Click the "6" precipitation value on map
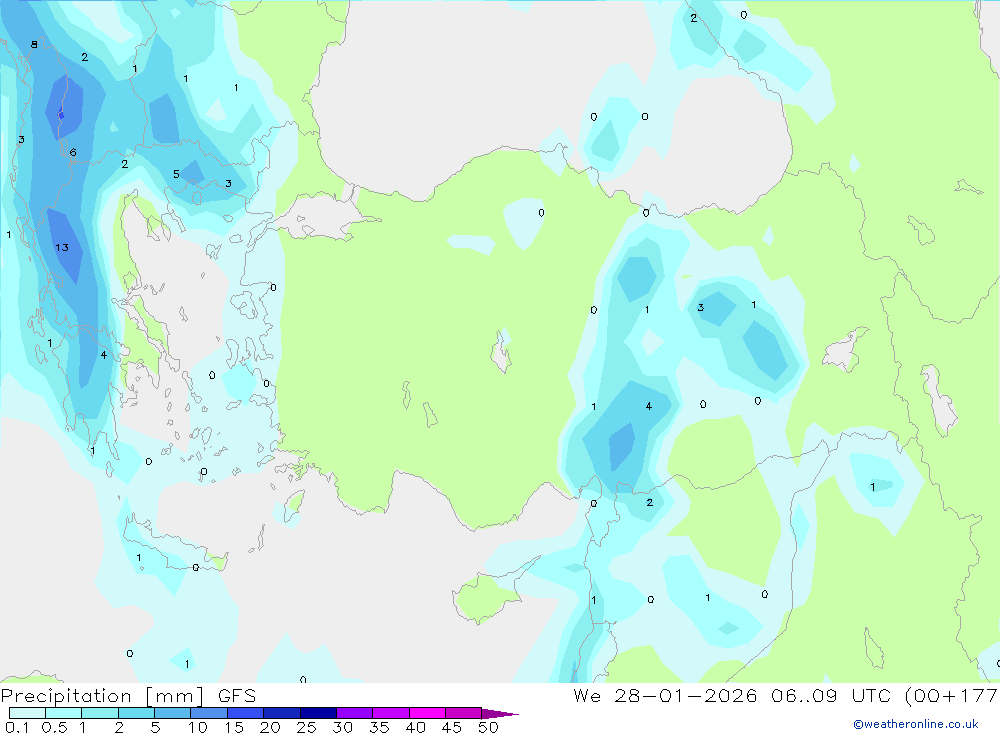 pos(73,152)
